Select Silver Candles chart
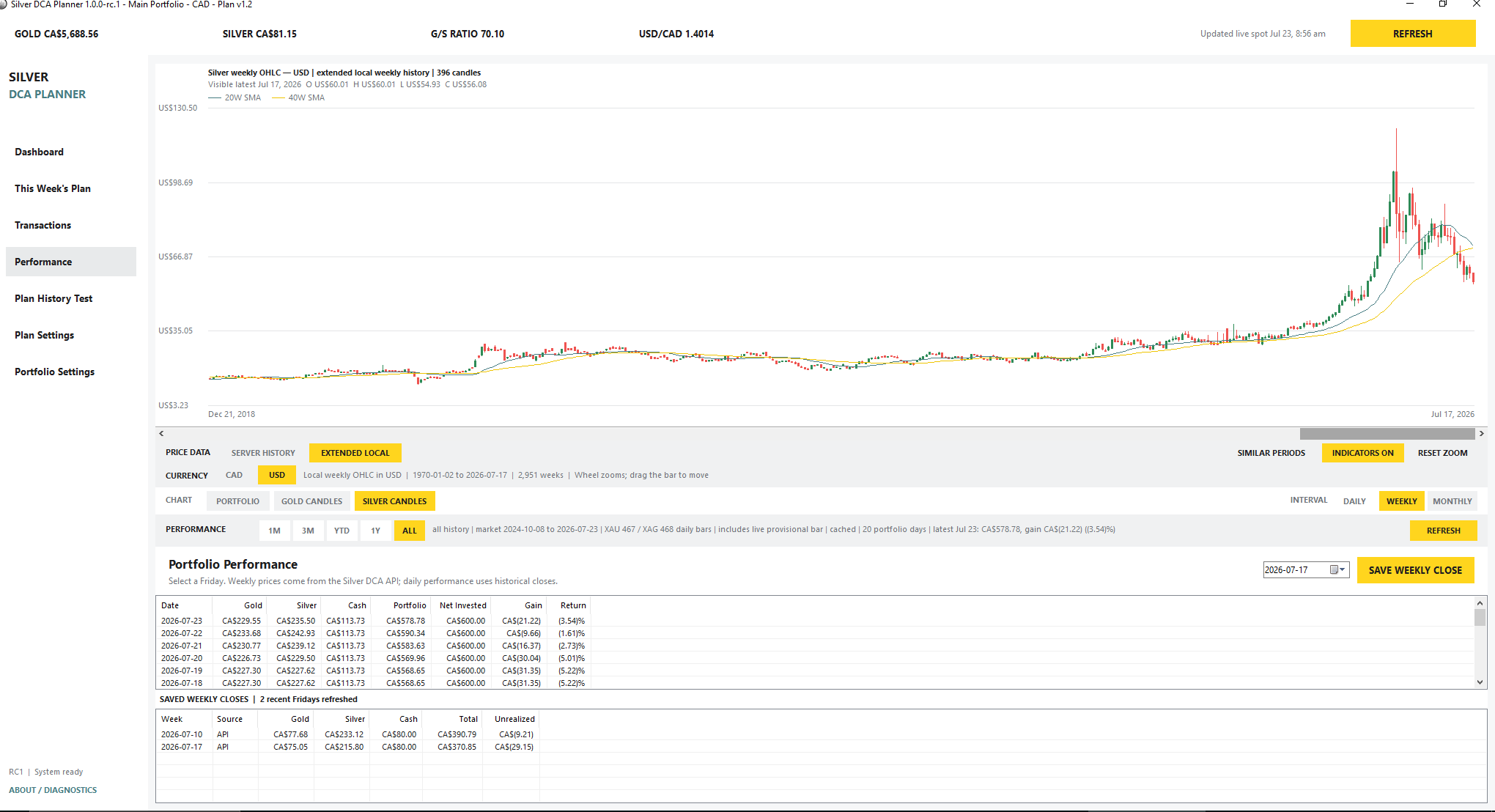Viewport: 1495px width, 812px height. (394, 501)
